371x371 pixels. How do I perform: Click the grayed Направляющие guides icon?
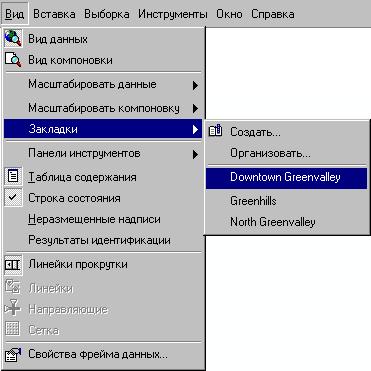click(x=13, y=307)
